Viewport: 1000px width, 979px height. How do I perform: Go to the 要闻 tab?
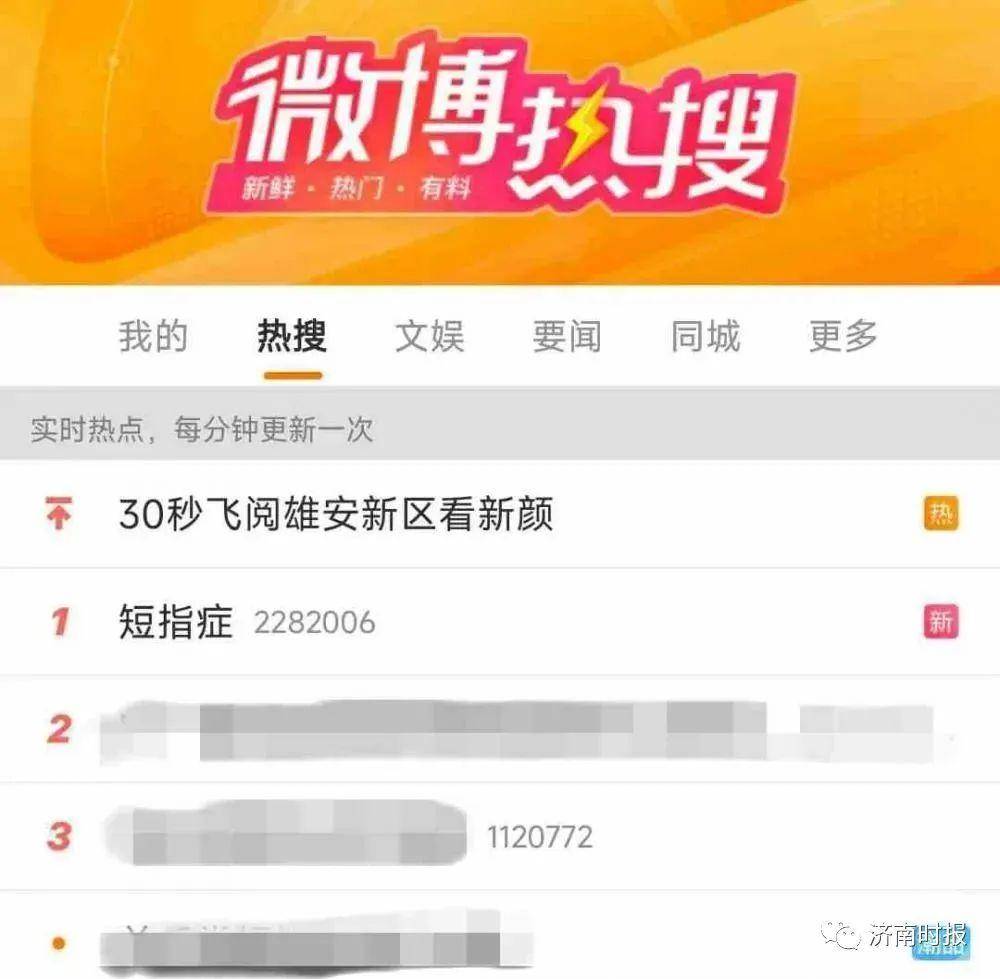[568, 336]
